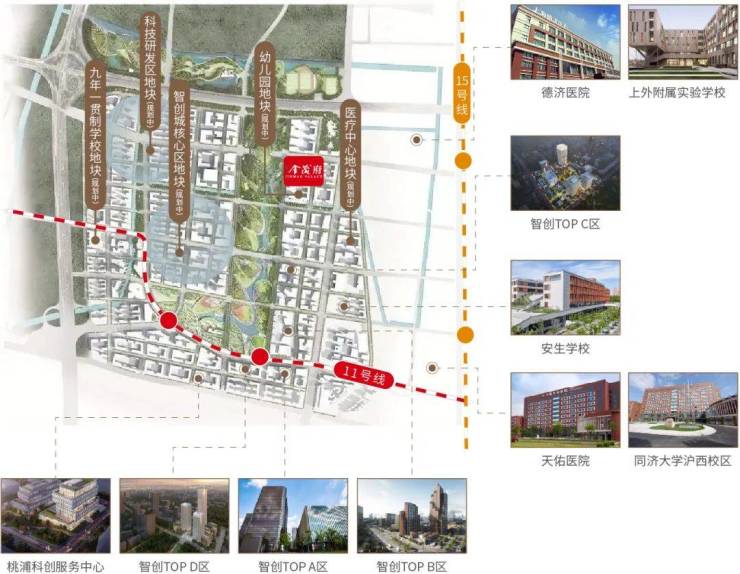Click the marker dot linked to 桃浦科创服务中心 dashed line
This screenshot has width=740, height=574.
[x=199, y=378]
